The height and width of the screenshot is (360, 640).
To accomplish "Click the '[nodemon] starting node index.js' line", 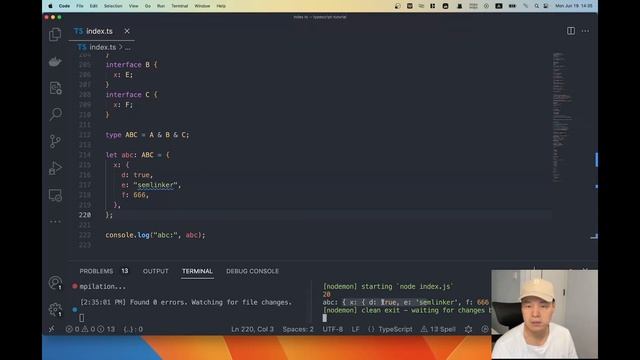I will pyautogui.click(x=388, y=287).
